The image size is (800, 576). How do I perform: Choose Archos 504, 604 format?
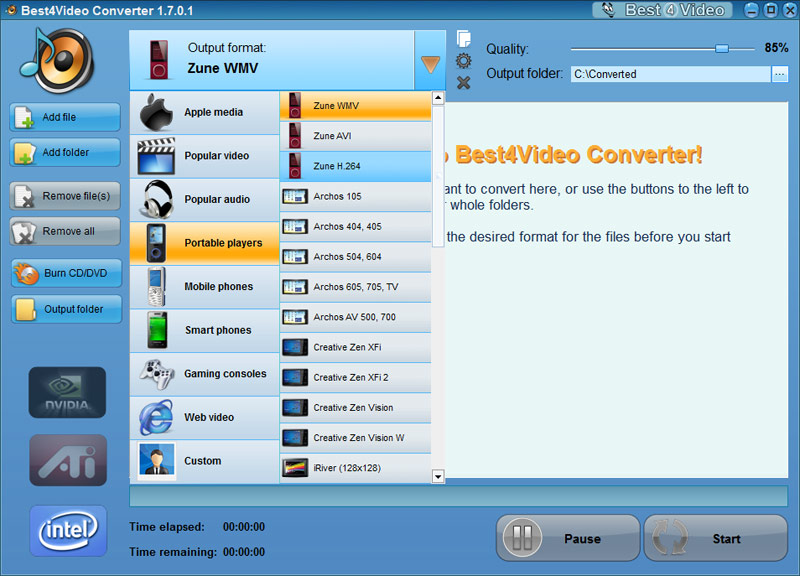coord(356,257)
